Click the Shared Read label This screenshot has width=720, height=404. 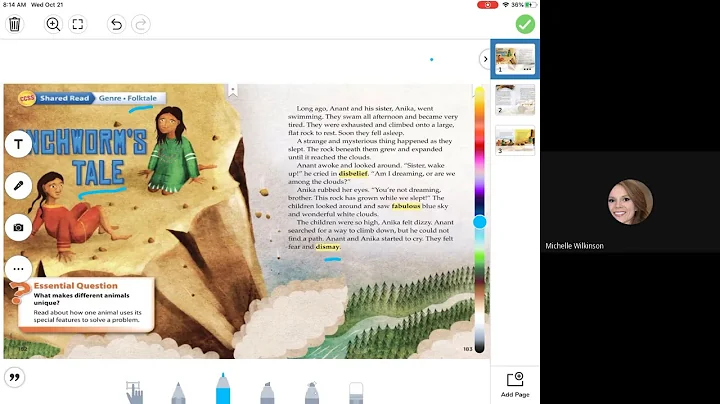(x=64, y=98)
